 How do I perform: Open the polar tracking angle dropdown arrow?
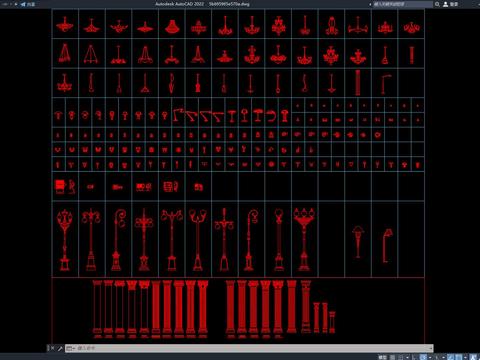click(430, 357)
